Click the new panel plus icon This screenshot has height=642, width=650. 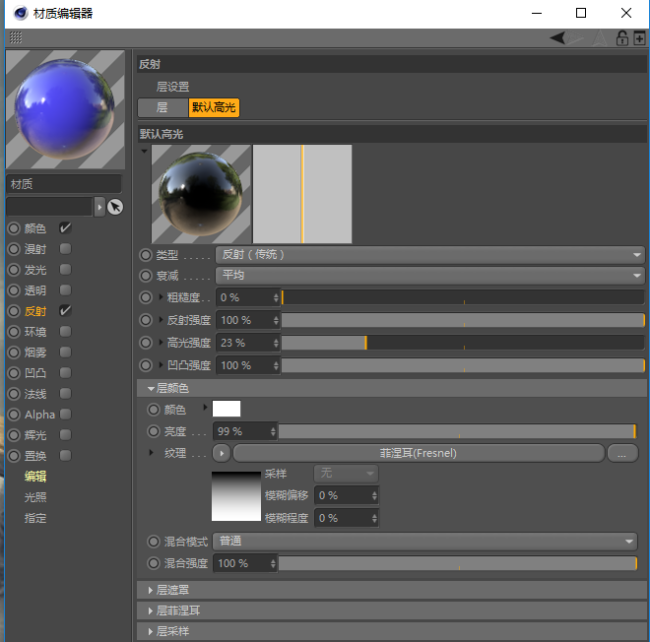click(x=639, y=38)
